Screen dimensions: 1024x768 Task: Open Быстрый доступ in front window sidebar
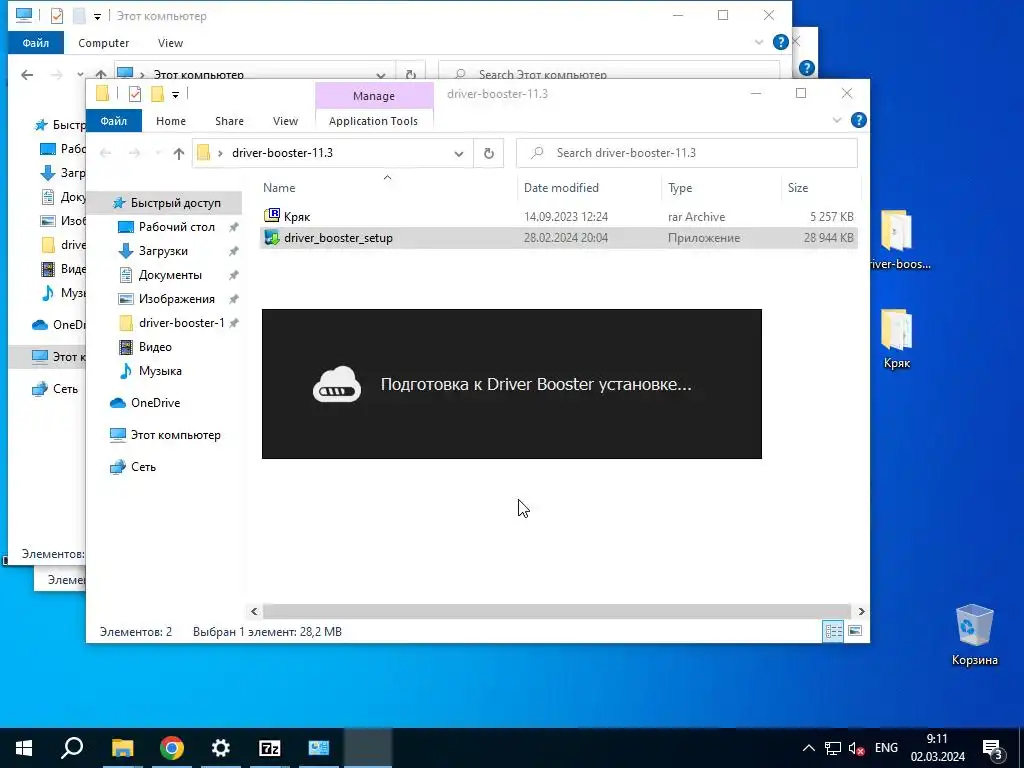point(175,203)
